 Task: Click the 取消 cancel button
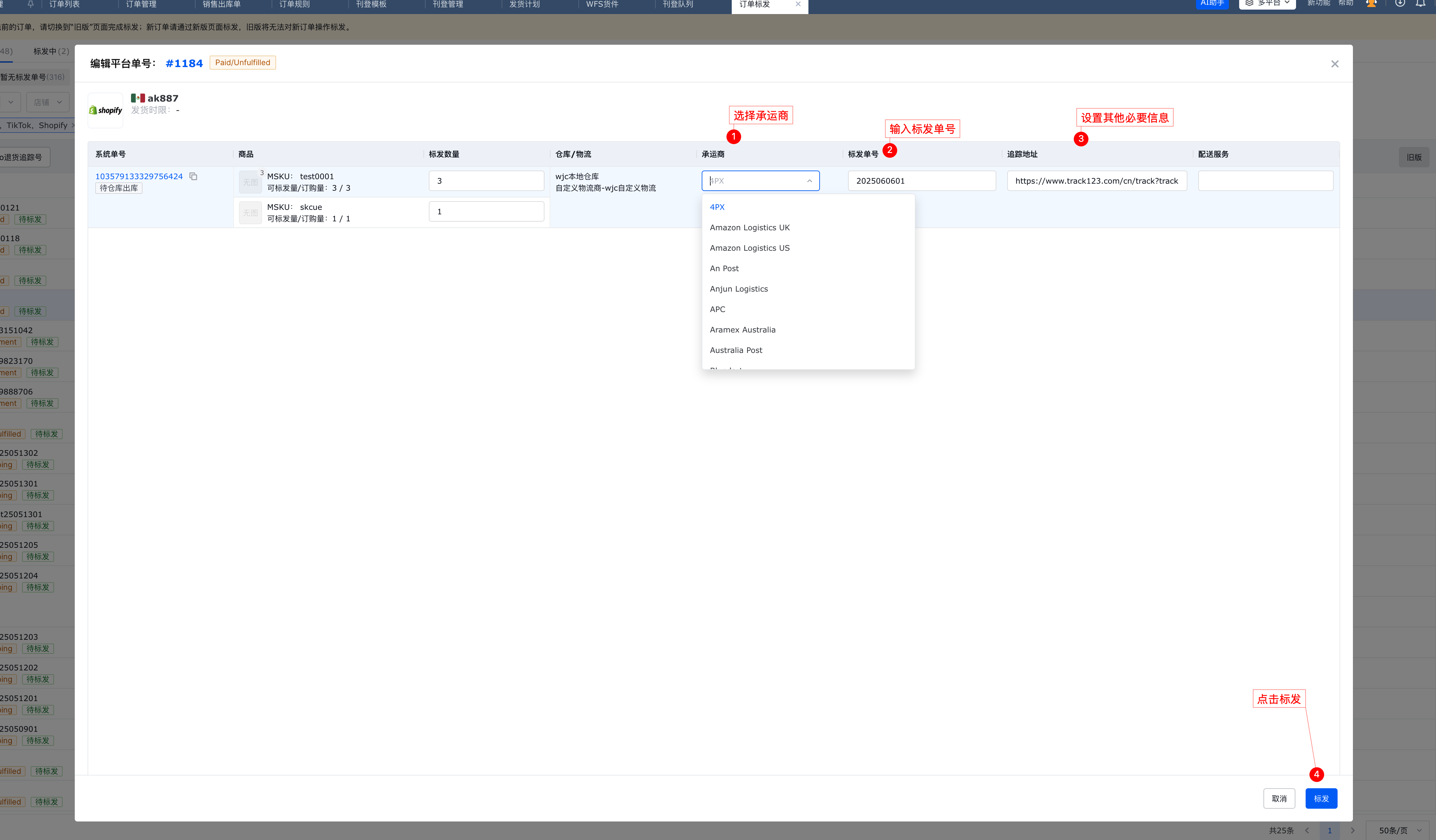[x=1279, y=798]
